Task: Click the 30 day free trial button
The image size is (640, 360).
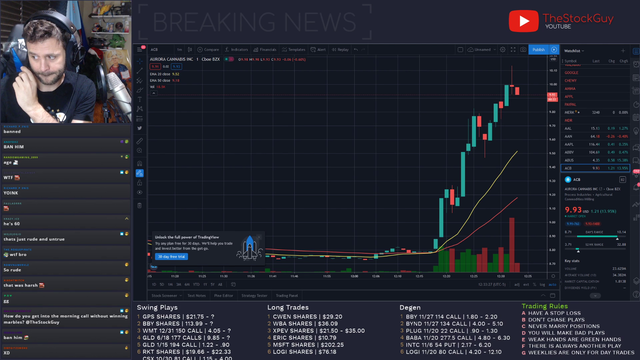Action: (x=171, y=257)
